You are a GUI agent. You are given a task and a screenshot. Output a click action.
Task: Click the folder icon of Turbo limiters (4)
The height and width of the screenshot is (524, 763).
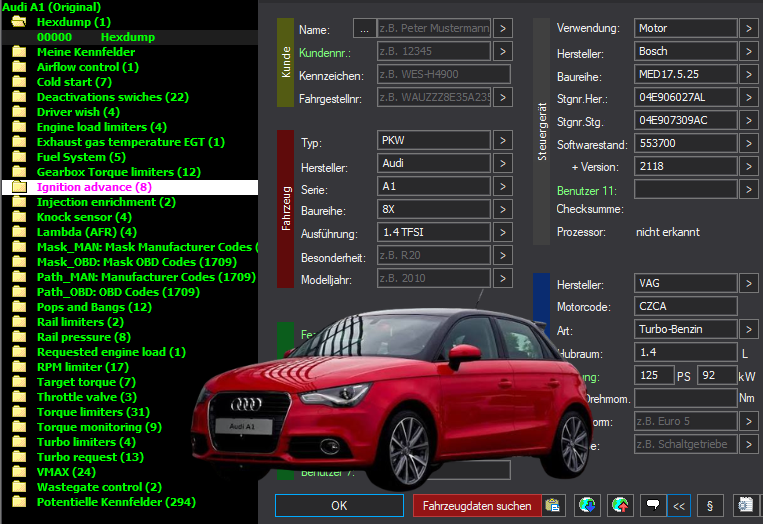pos(19,442)
